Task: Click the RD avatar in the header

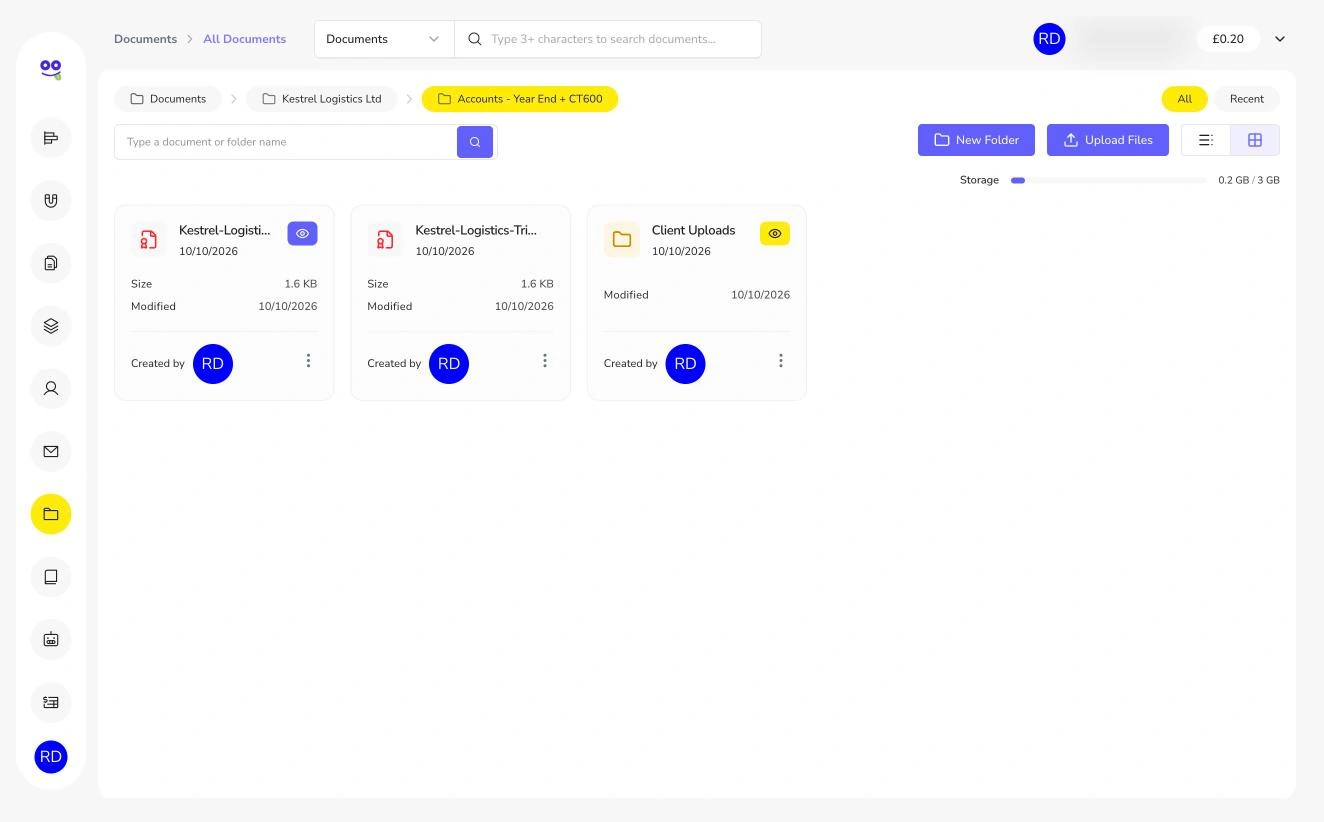Action: point(1049,39)
